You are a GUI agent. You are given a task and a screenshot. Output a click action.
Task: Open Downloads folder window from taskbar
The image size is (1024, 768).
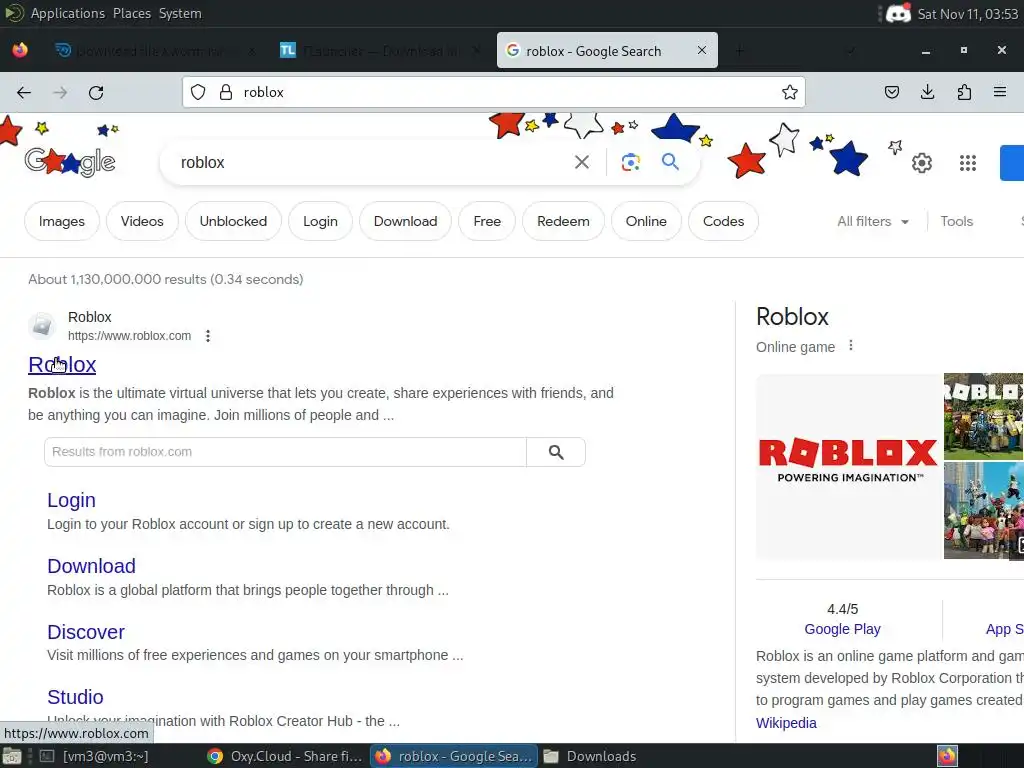coord(590,756)
